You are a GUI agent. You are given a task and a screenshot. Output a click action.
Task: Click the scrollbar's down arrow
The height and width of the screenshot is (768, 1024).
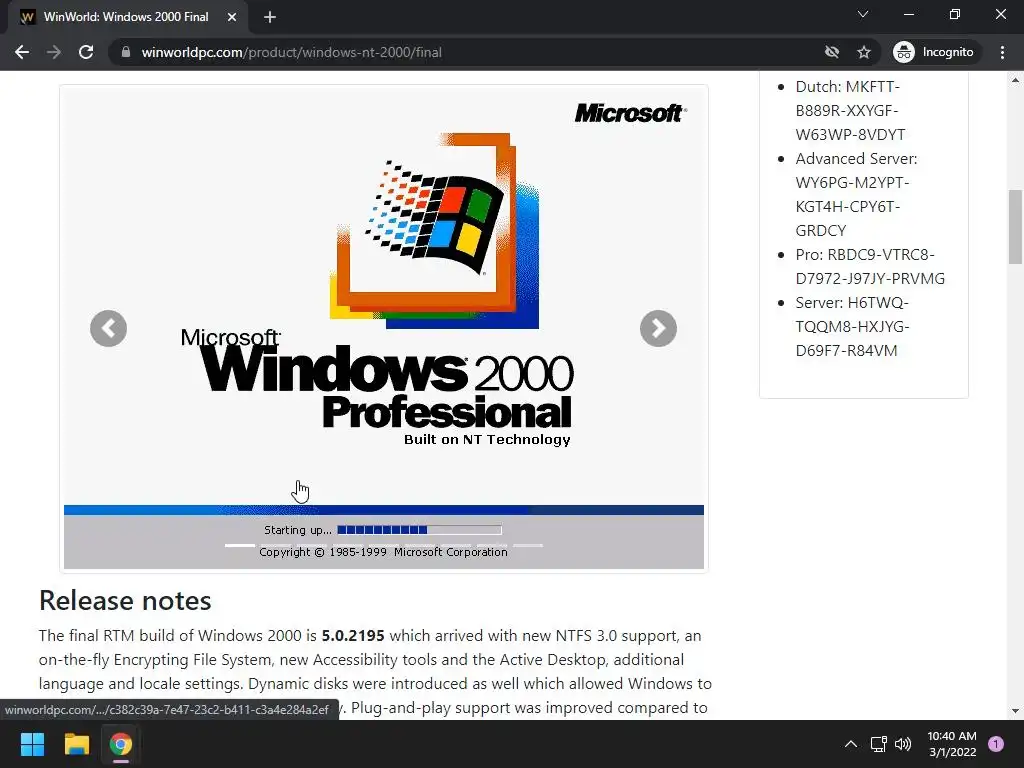1015,711
